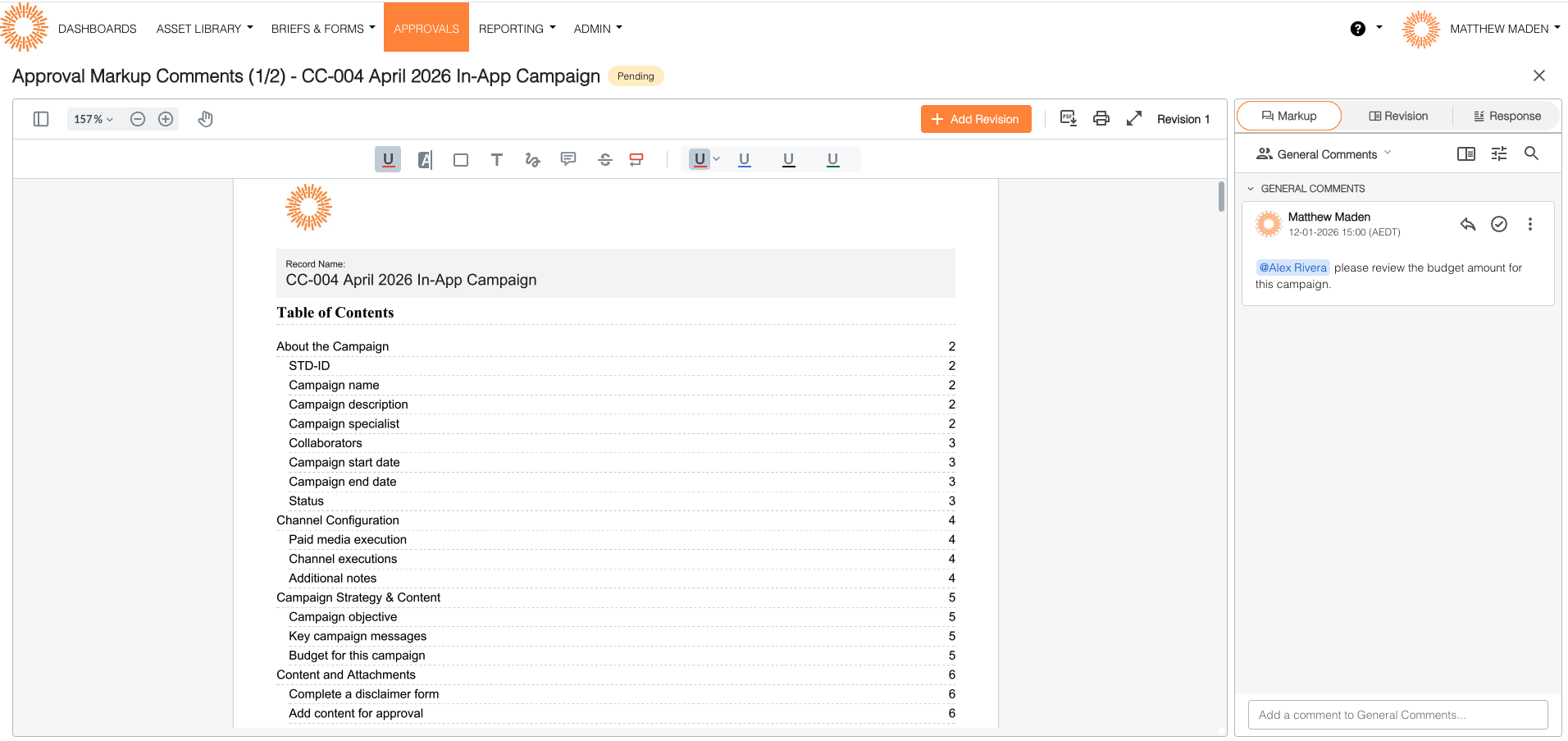Mark Matthew Maden's comment as resolved
Image resolution: width=1568 pixels, height=741 pixels.
[x=1499, y=224]
